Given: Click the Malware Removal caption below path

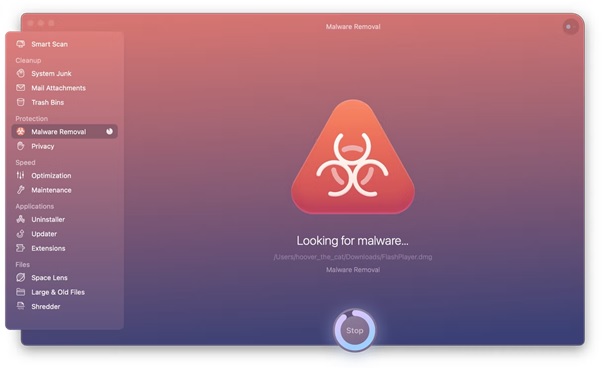Looking at the screenshot, I should [353, 270].
